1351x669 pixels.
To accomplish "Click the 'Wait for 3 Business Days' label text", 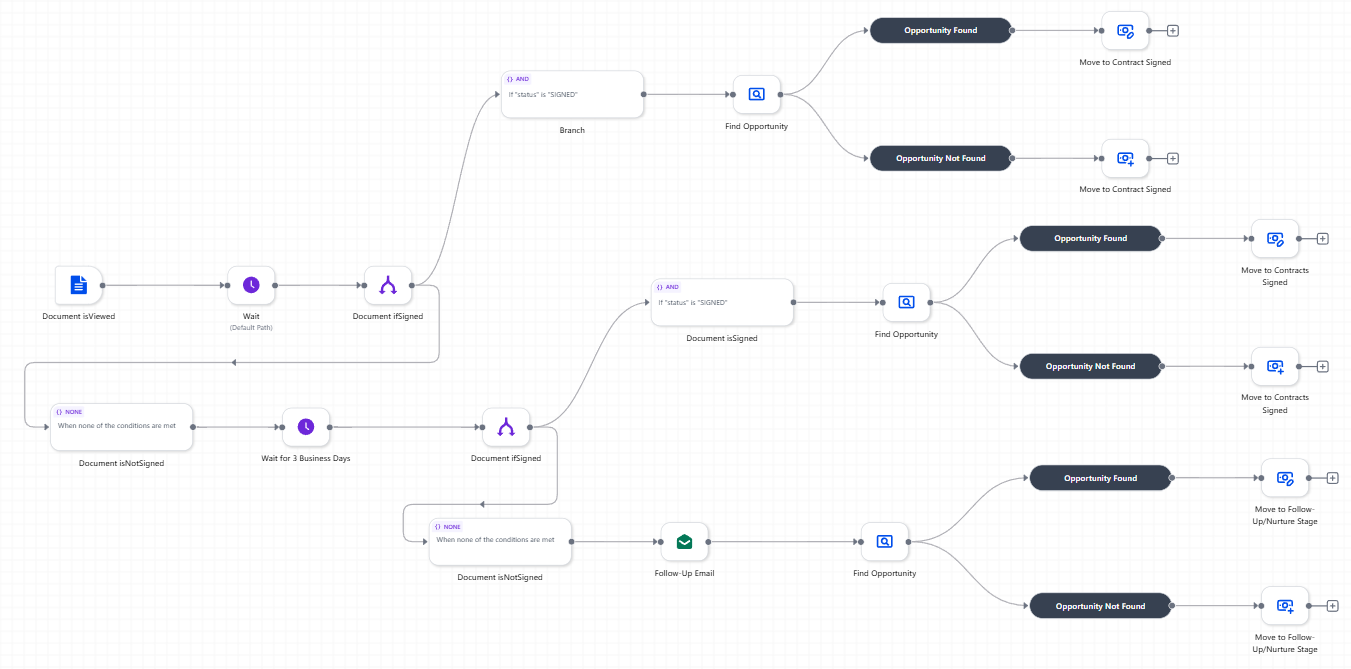I will (x=306, y=459).
